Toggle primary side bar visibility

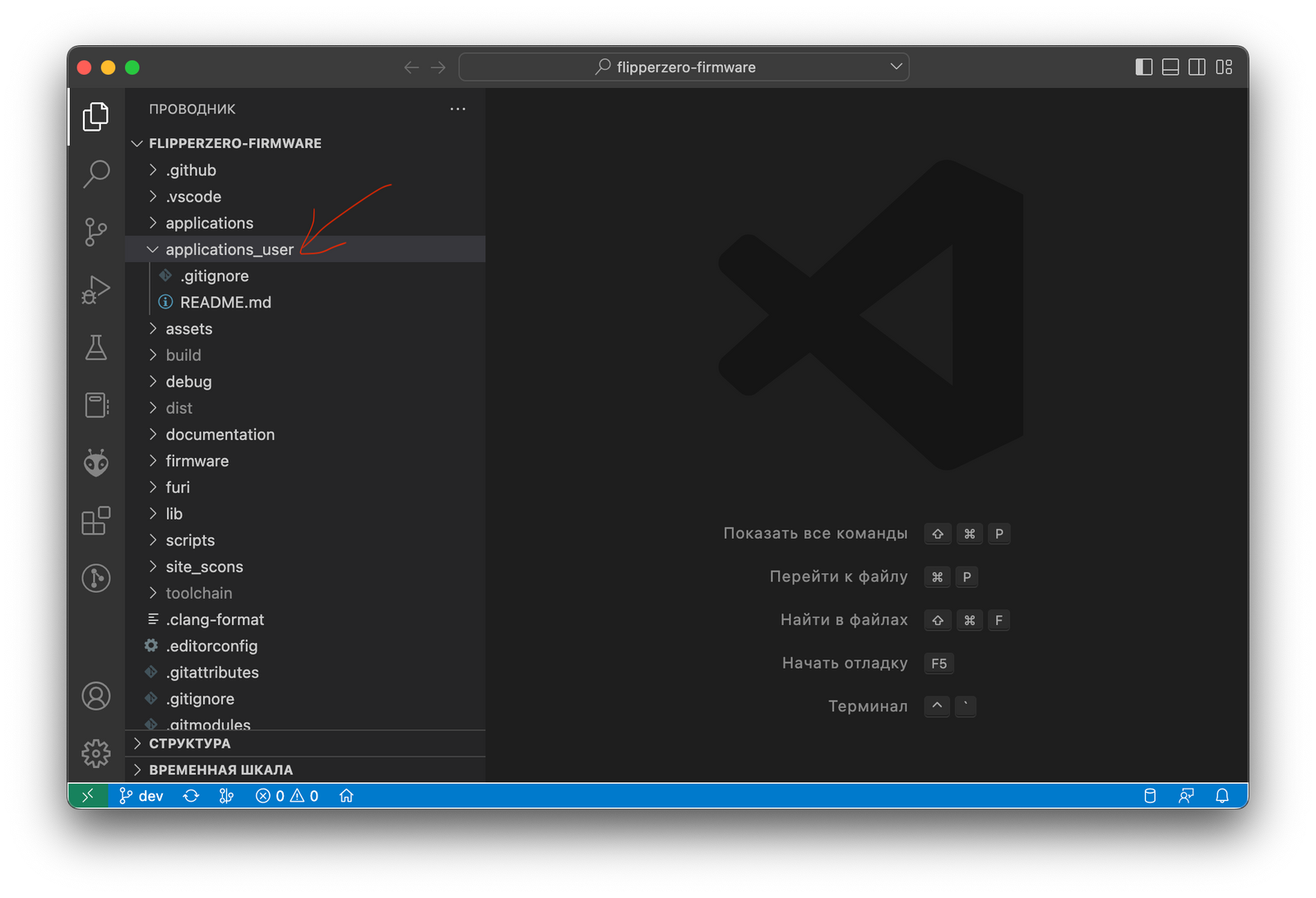point(1144,67)
